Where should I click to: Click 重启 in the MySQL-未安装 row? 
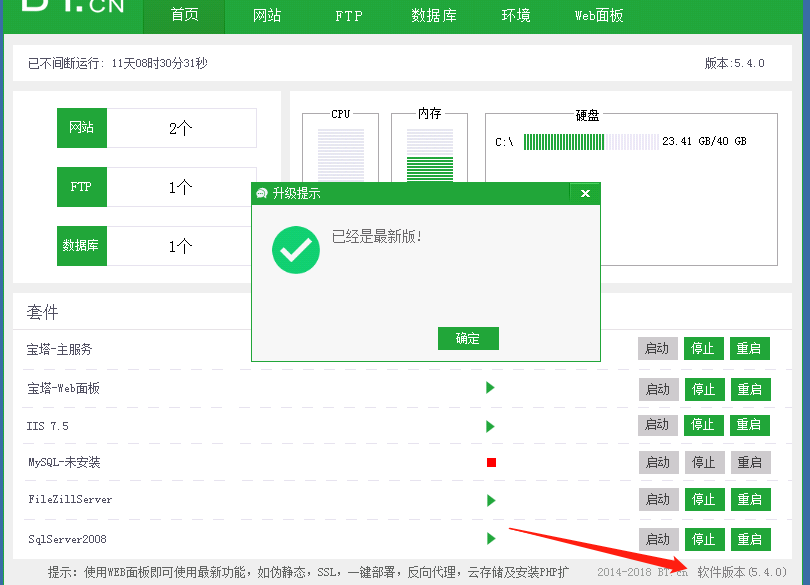(751, 462)
